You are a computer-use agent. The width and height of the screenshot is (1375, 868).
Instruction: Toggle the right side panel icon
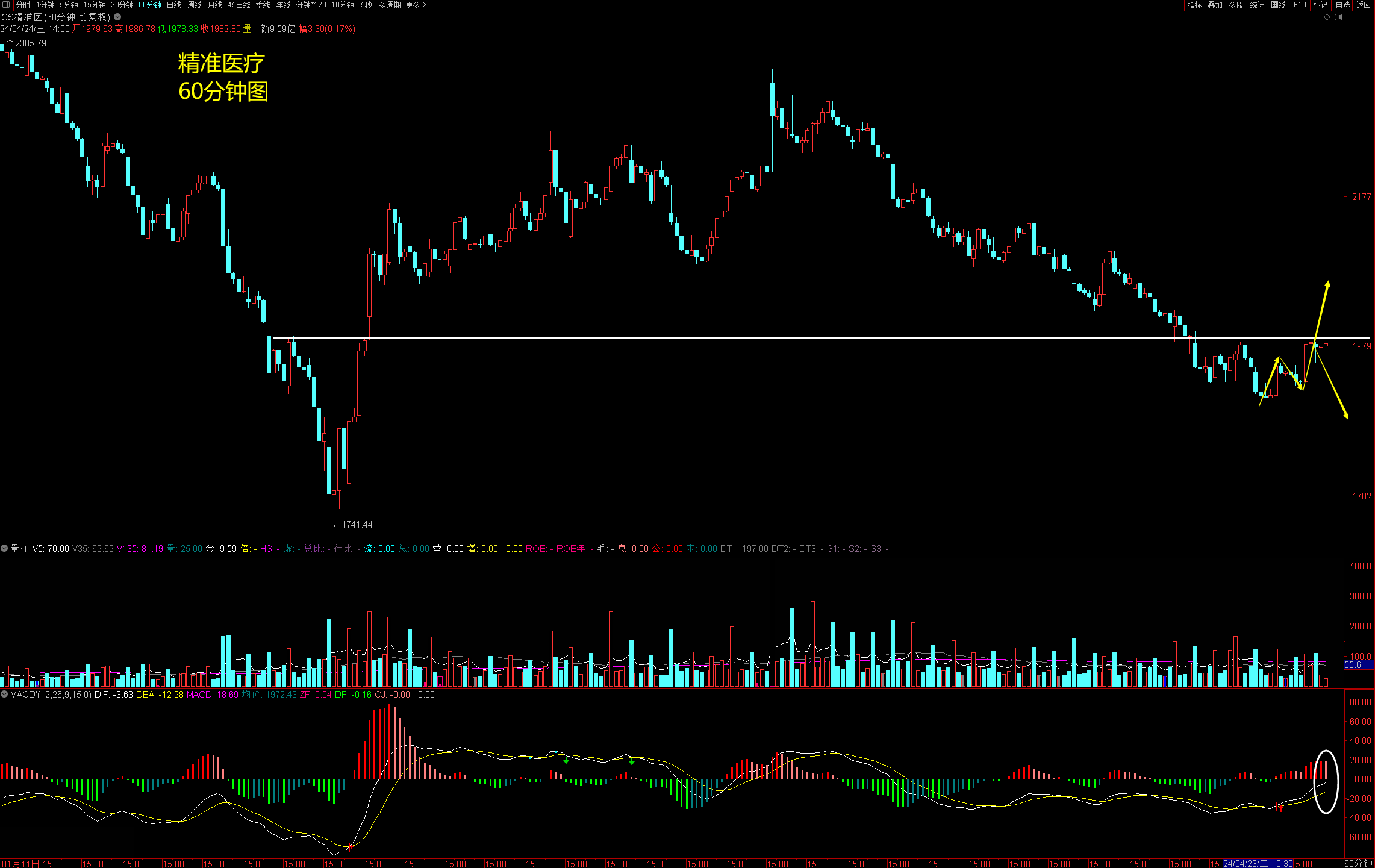(x=1338, y=17)
